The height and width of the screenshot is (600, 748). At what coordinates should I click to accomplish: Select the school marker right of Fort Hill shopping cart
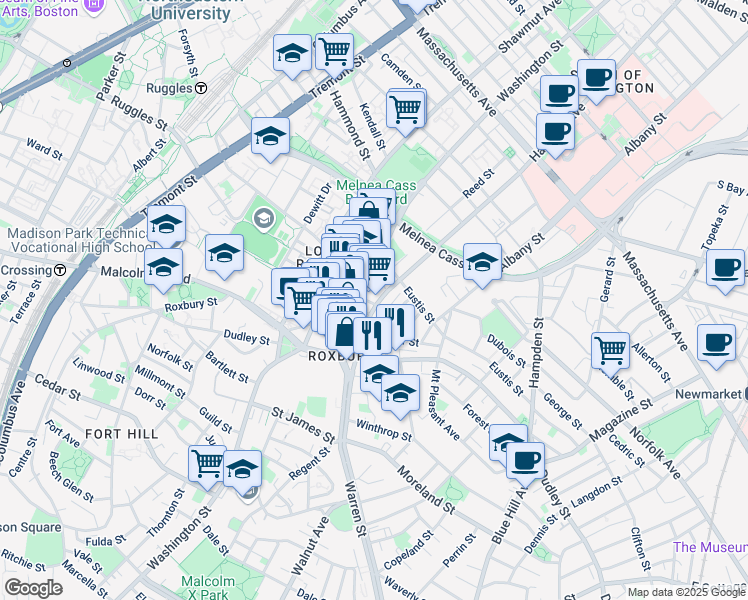click(x=242, y=472)
